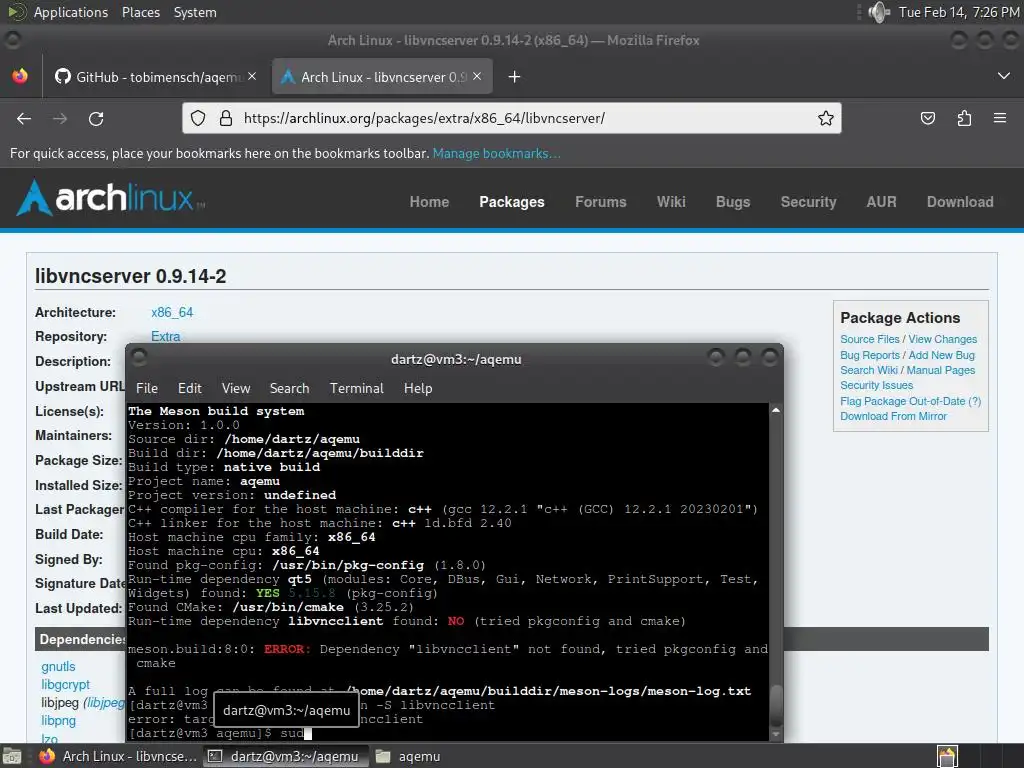Screen dimensions: 1024x768
Task: Click Download From Mirror link
Action: click(893, 416)
